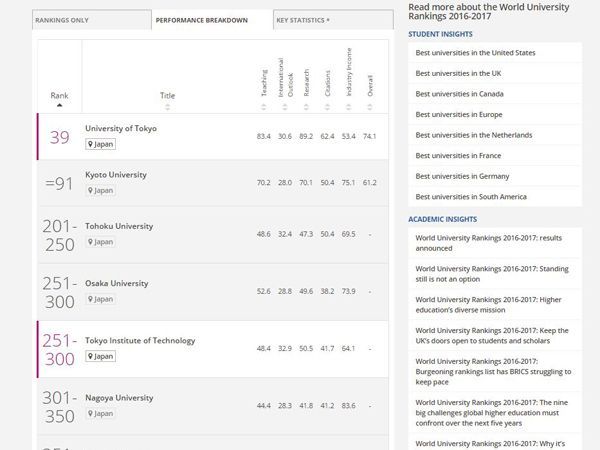Click the Student Insights heading

click(440, 34)
